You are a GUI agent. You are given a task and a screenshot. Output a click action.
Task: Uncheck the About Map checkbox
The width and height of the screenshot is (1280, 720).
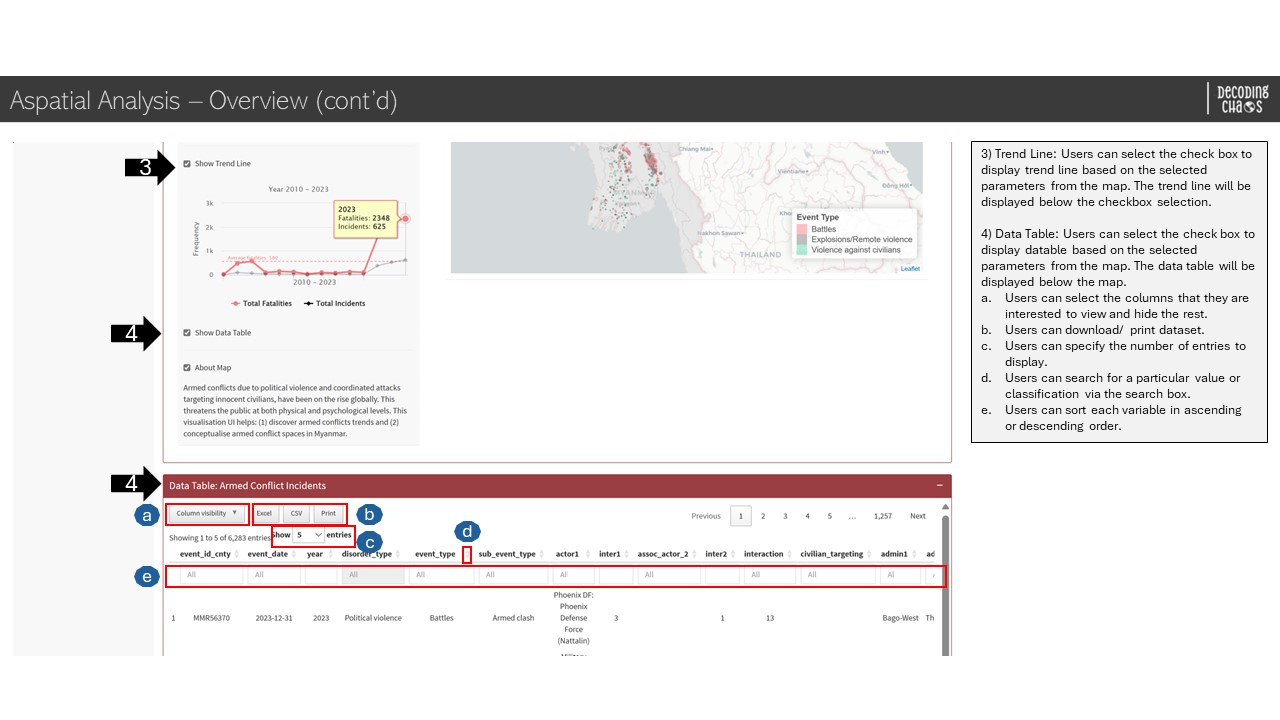point(187,368)
